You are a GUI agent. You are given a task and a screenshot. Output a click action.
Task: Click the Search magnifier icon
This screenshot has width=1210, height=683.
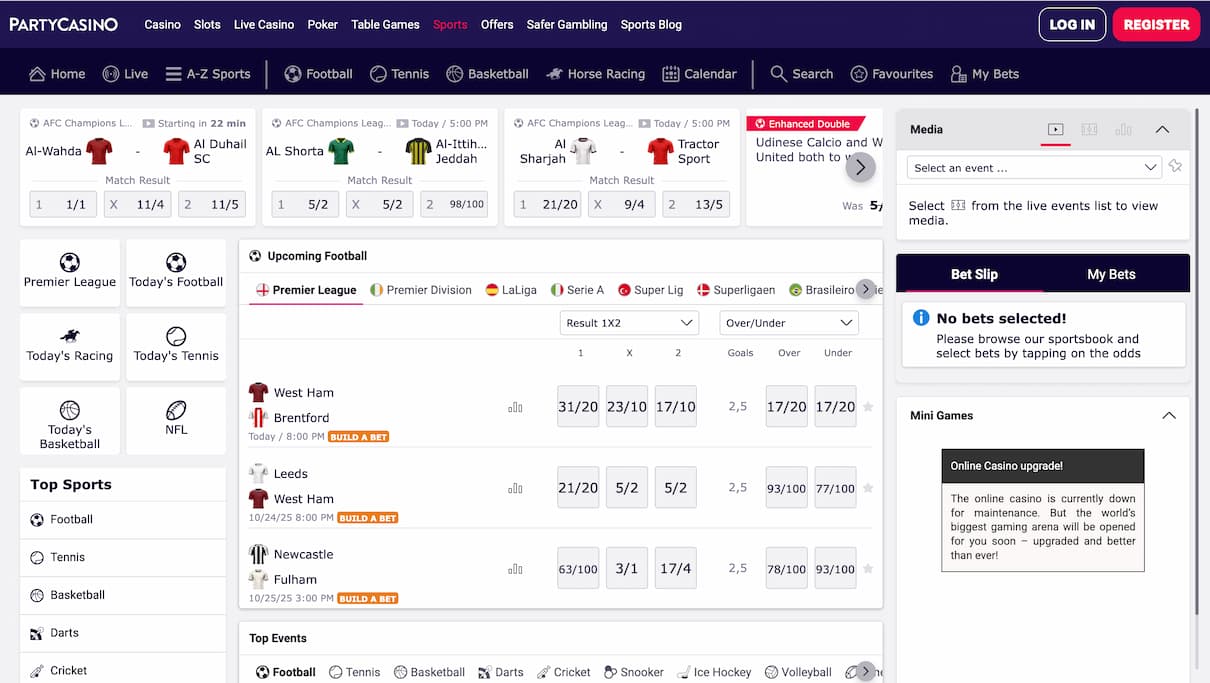(778, 74)
